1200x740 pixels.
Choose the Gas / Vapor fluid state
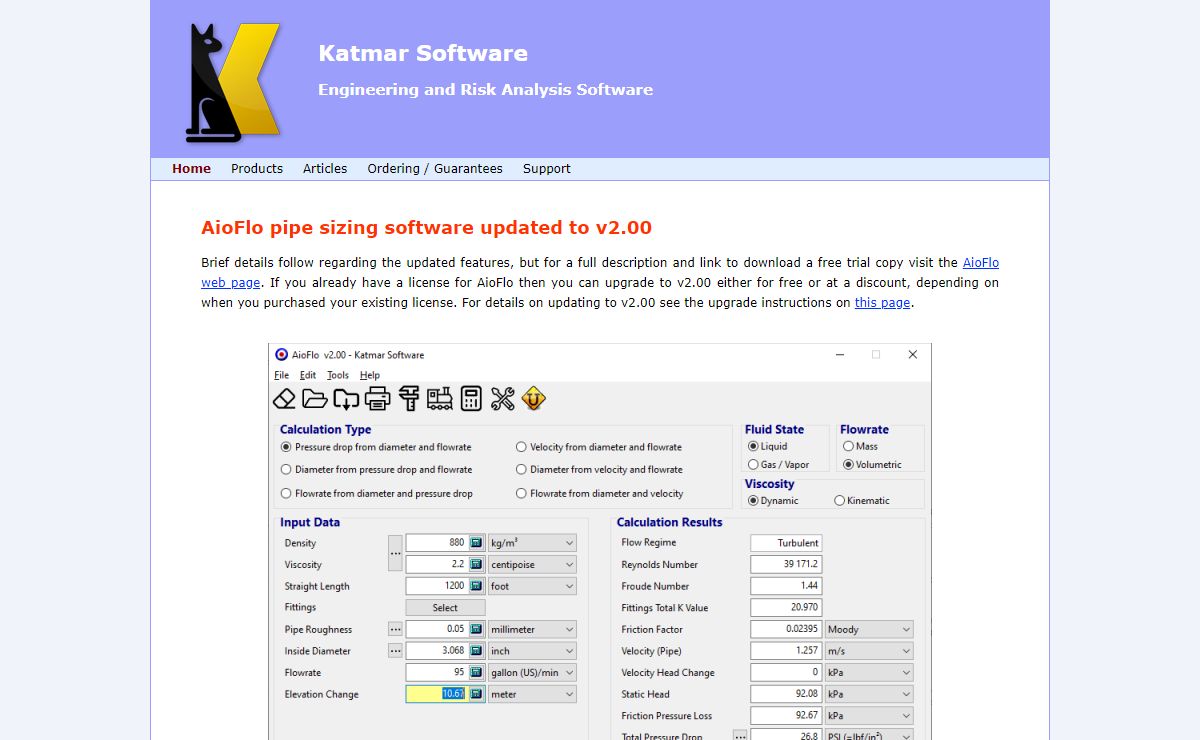(778, 464)
